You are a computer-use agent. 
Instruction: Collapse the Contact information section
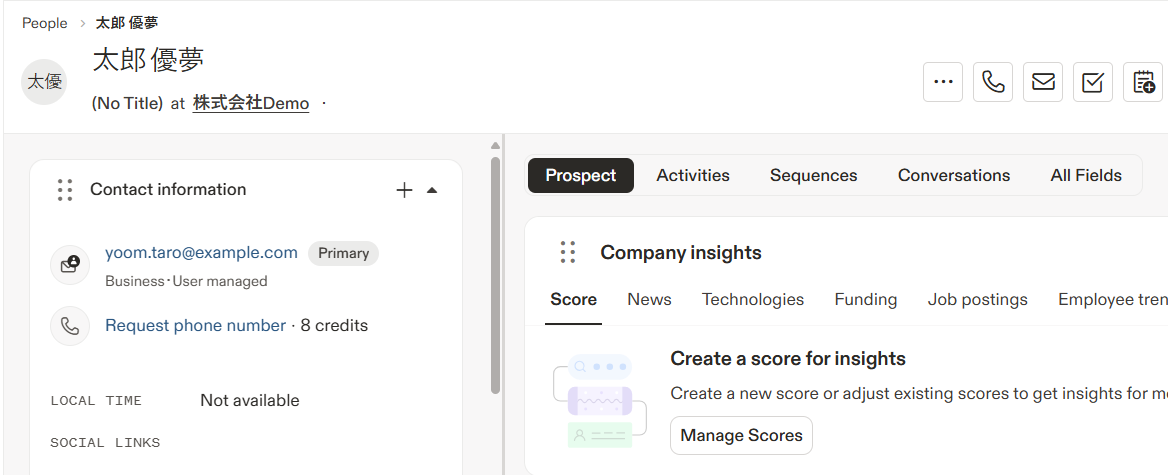[432, 190]
